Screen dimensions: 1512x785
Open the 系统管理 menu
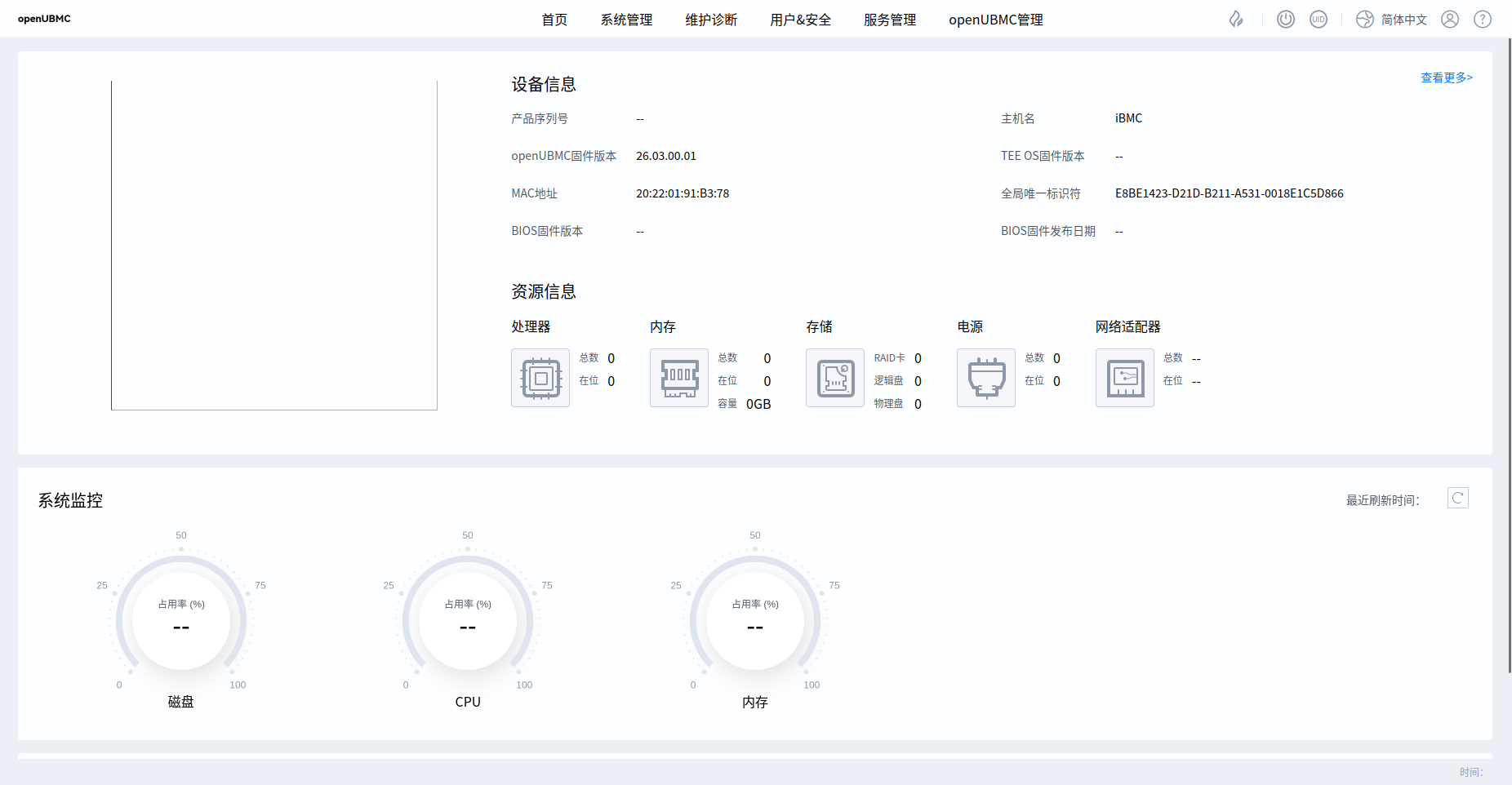[x=626, y=20]
